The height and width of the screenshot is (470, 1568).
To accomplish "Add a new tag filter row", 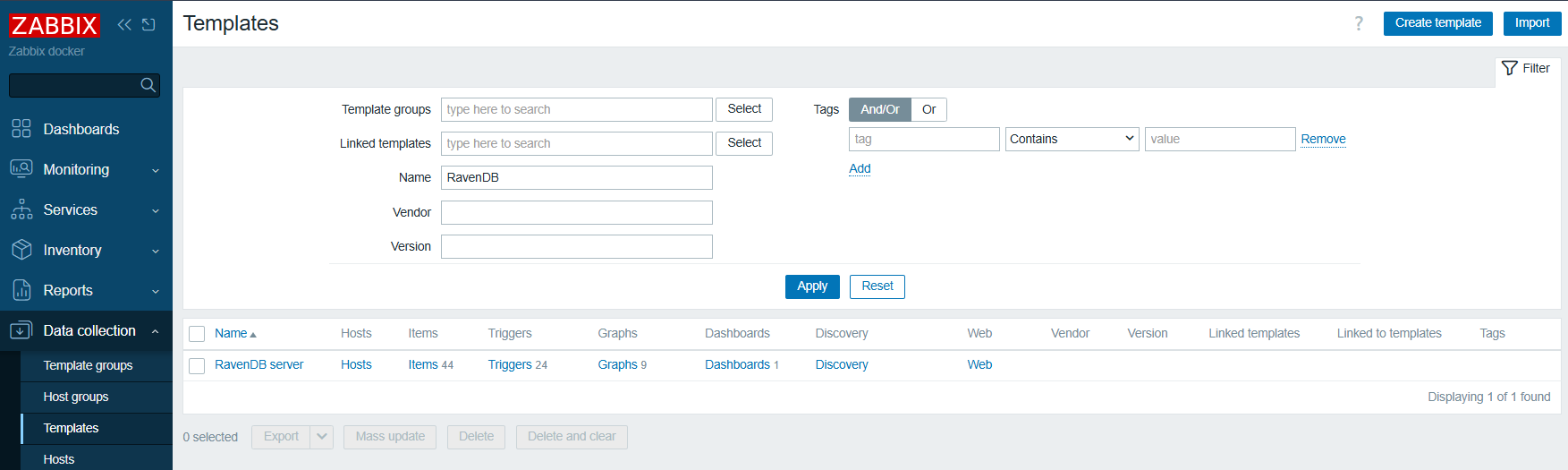I will tap(860, 168).
